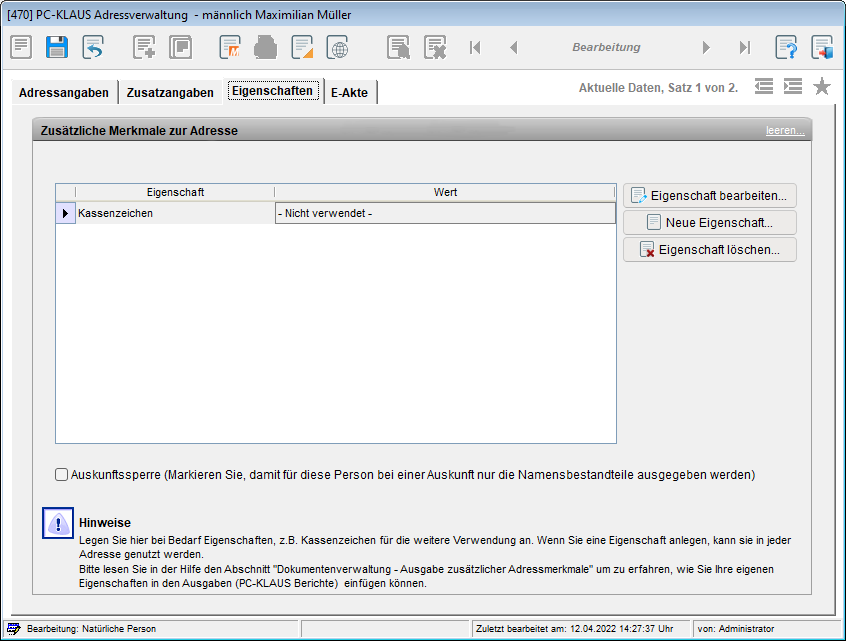Click the increase indent icon by the star
The height and width of the screenshot is (641, 846).
click(793, 87)
